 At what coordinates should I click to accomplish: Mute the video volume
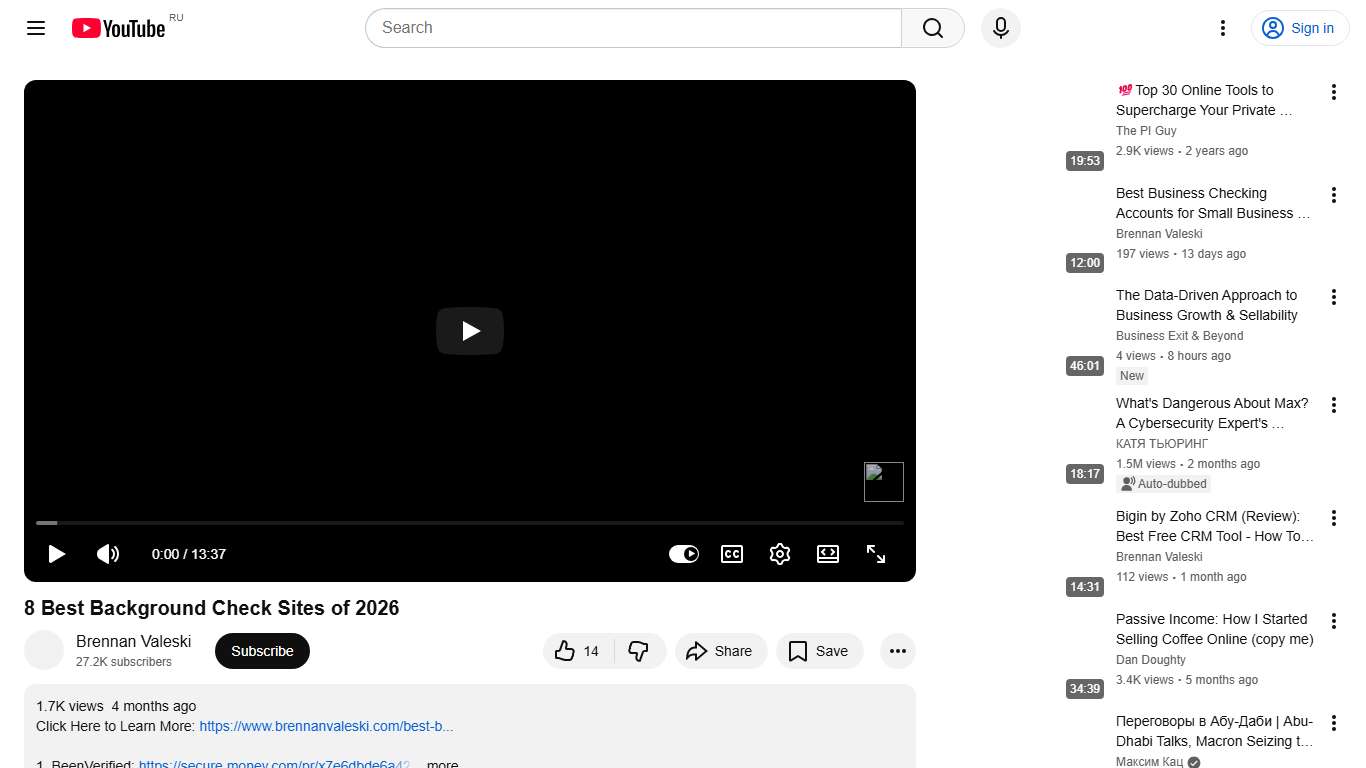[x=108, y=553]
